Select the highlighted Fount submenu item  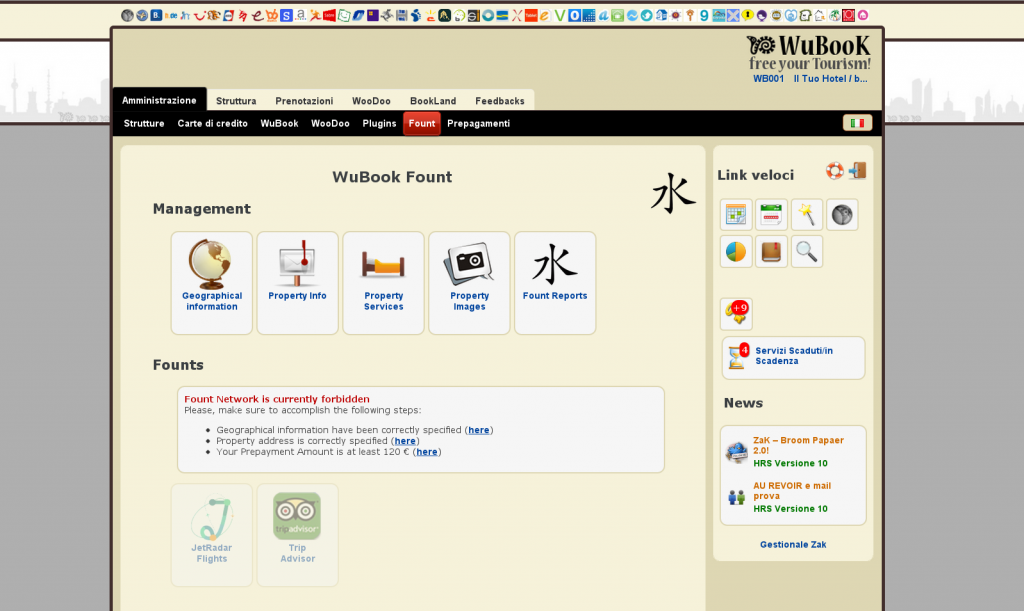pos(422,123)
